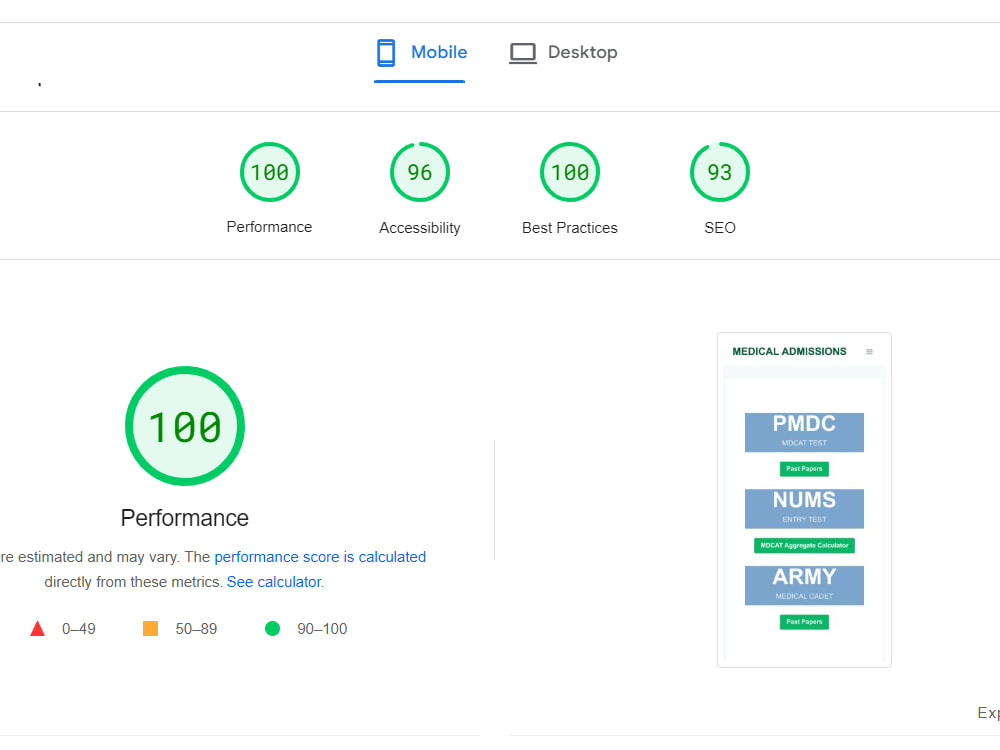
Task: Click the Accessibility label
Action: coord(420,228)
